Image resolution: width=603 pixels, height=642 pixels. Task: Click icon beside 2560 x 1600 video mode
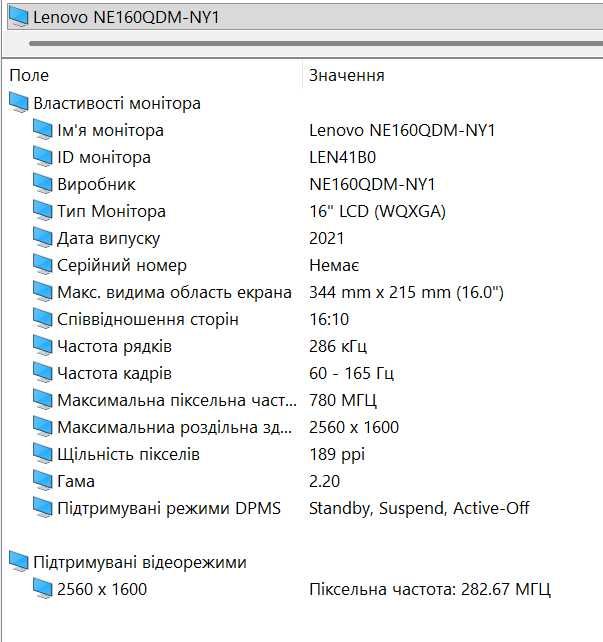tap(43, 588)
